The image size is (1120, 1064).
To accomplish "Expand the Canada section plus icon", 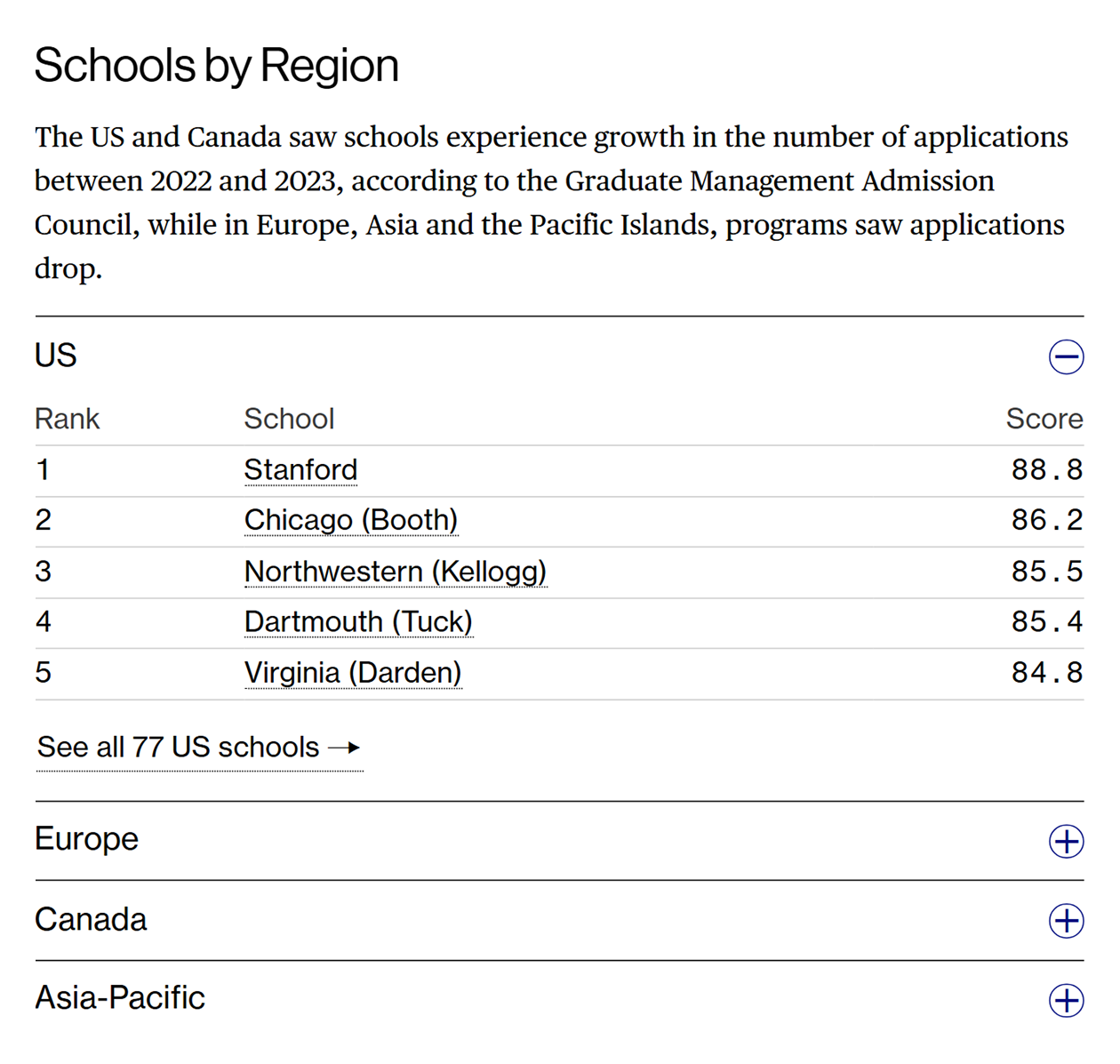I will click(1066, 921).
